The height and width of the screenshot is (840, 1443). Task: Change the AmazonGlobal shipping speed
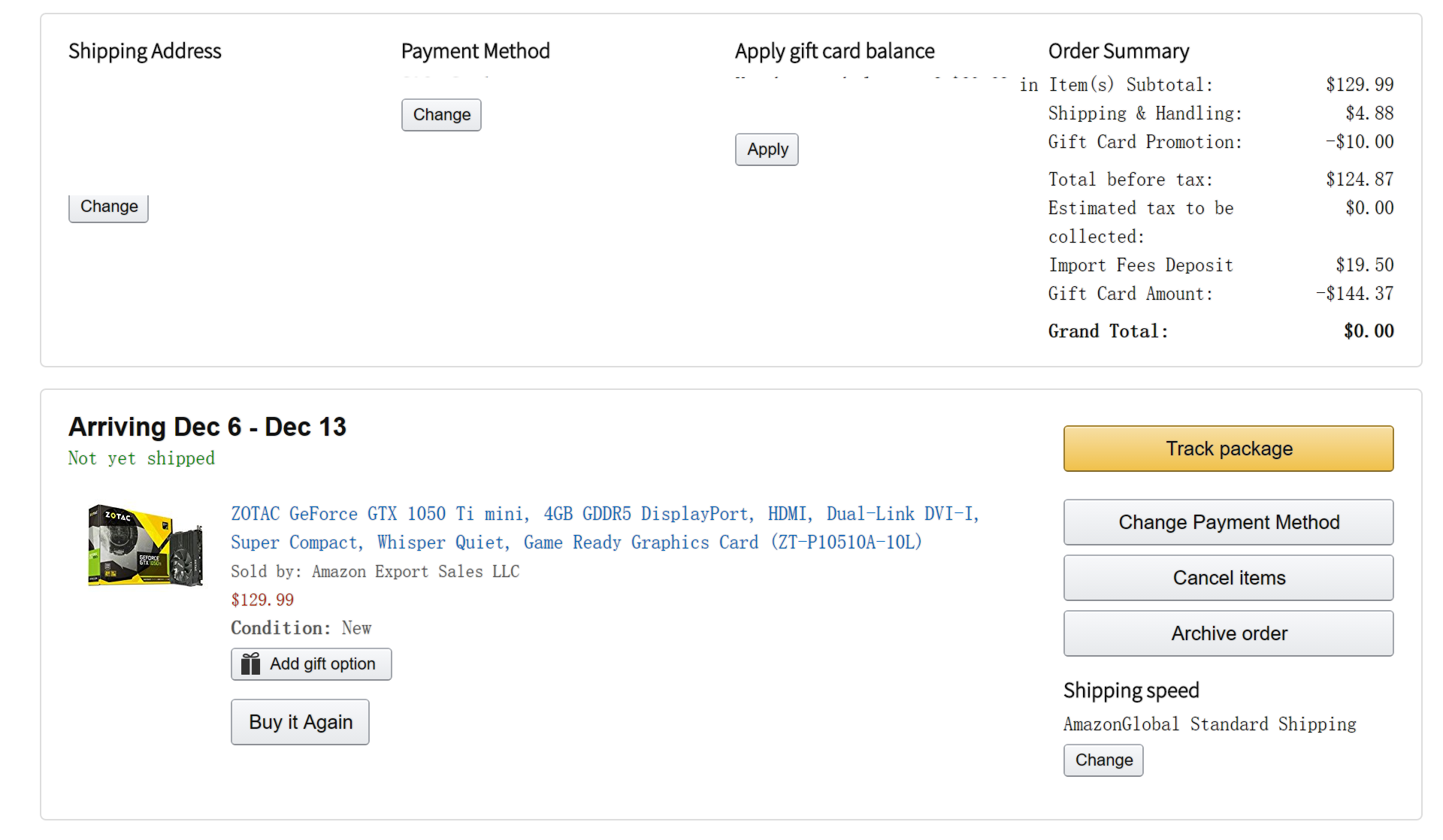[1103, 760]
